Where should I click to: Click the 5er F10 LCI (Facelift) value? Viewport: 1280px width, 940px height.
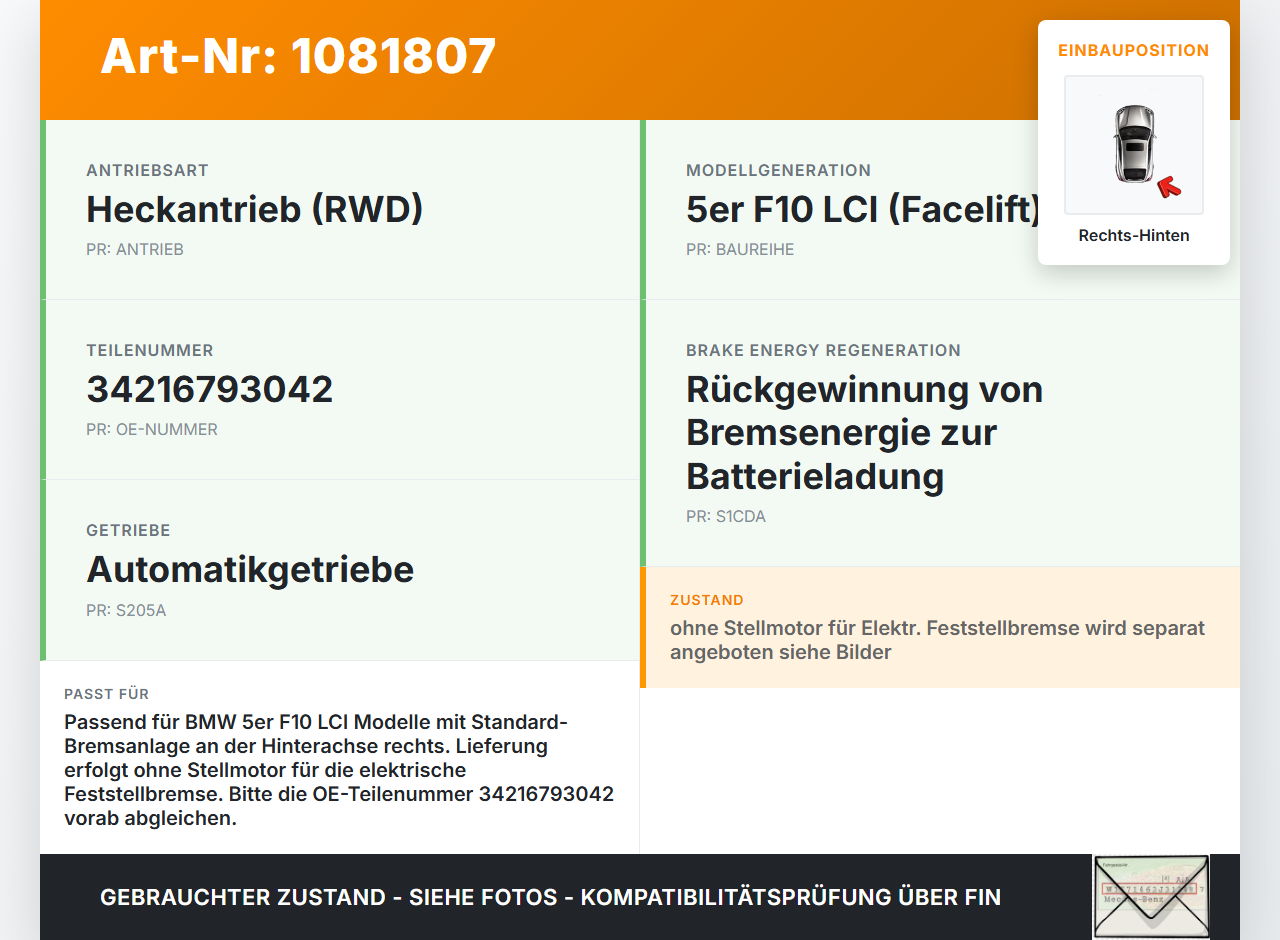[864, 209]
